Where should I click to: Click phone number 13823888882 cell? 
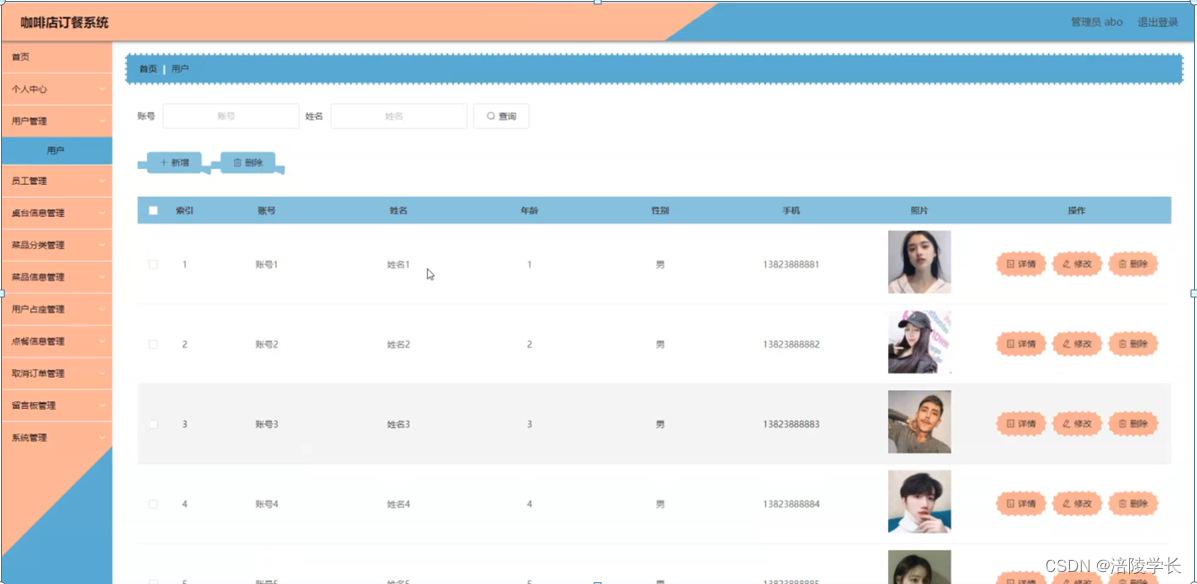[x=791, y=344]
